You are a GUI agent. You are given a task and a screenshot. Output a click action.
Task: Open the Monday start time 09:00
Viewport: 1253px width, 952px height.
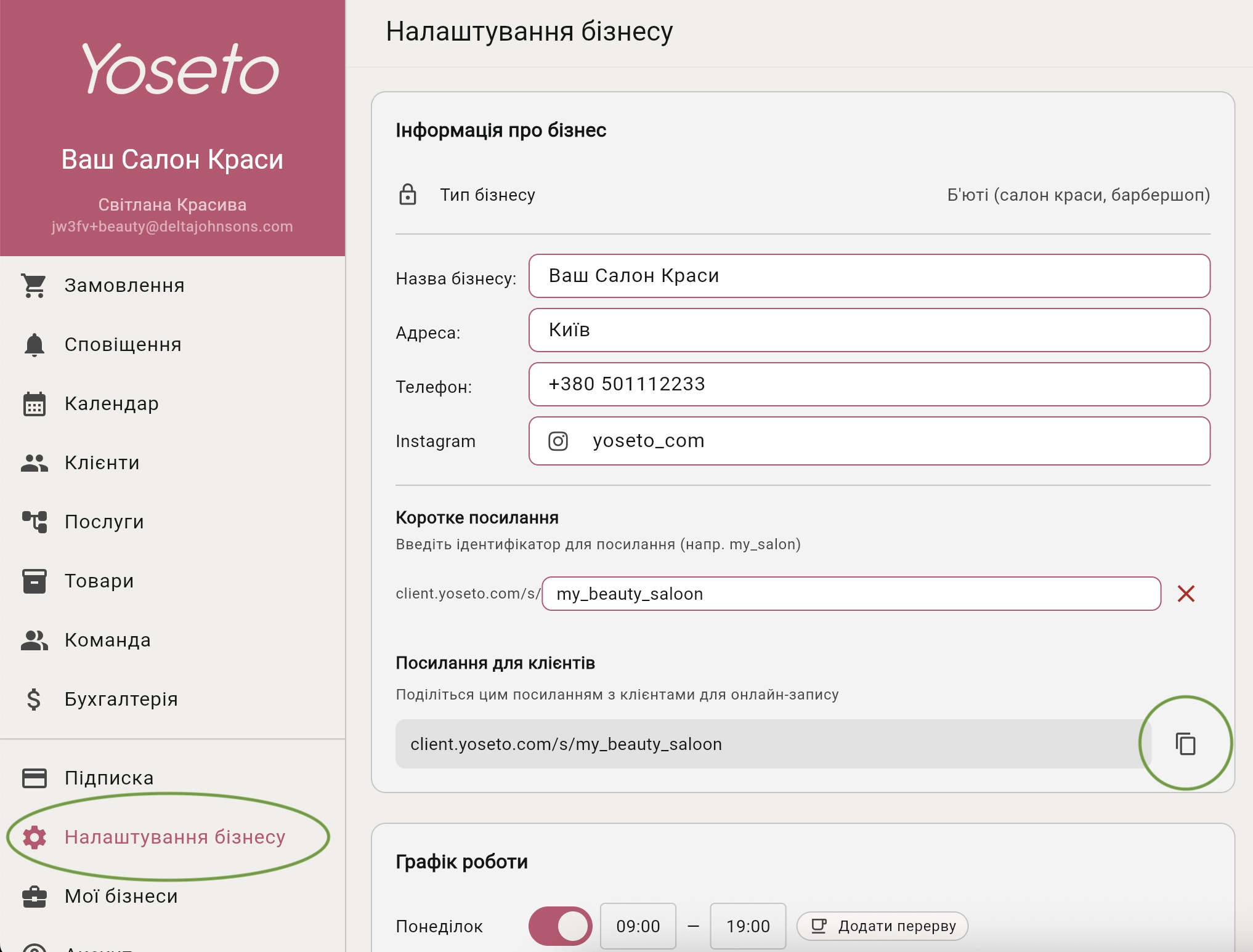coord(638,926)
